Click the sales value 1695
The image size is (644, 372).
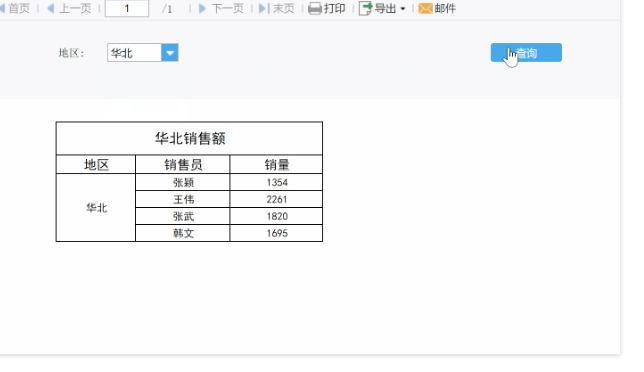276,233
